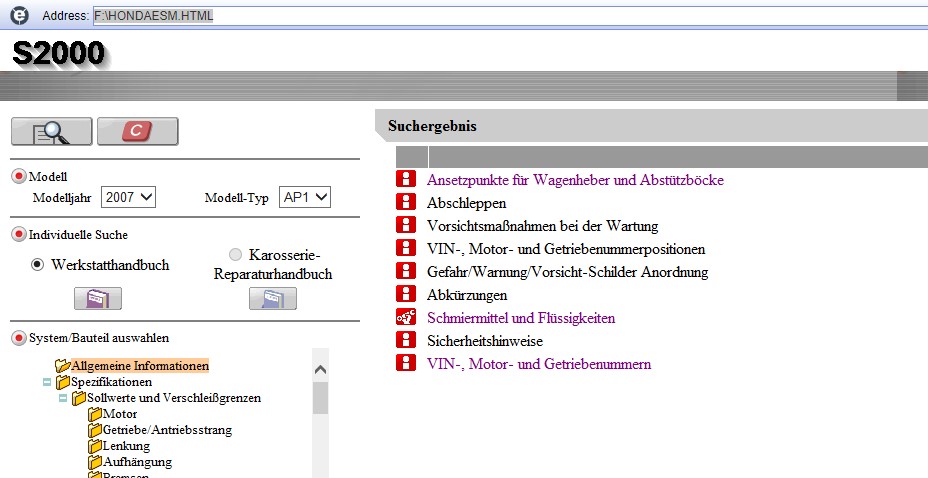Collapse the Spezifikationen tree node
The image size is (928, 478).
pos(47,382)
